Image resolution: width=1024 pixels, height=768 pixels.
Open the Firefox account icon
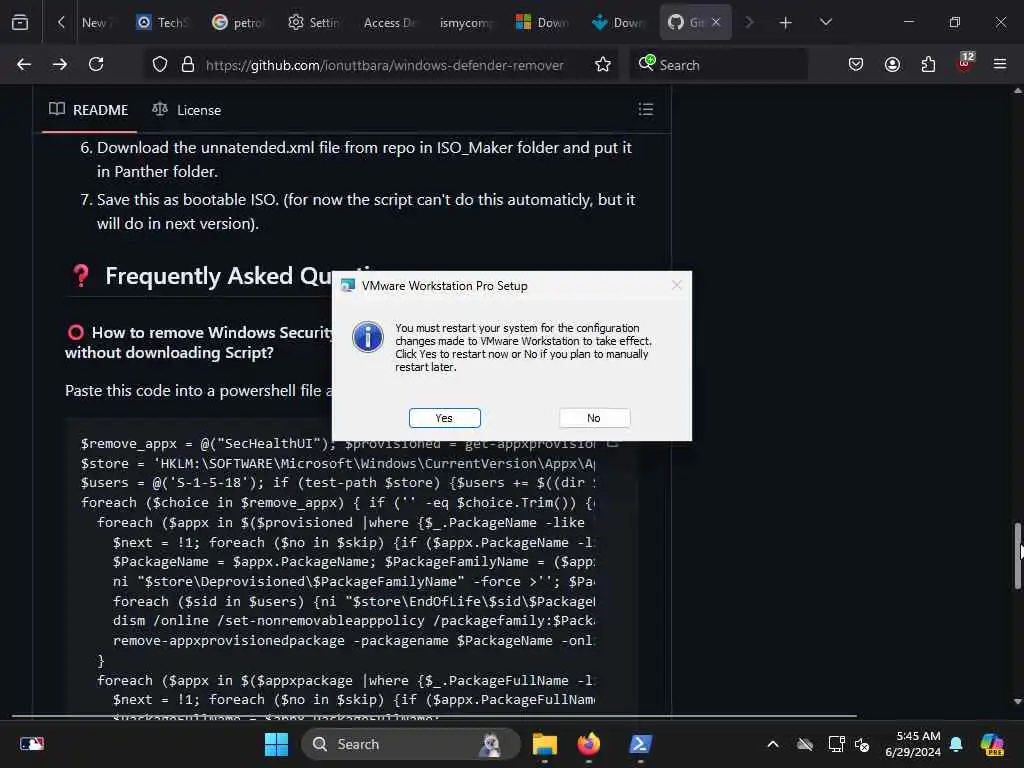[x=892, y=64]
